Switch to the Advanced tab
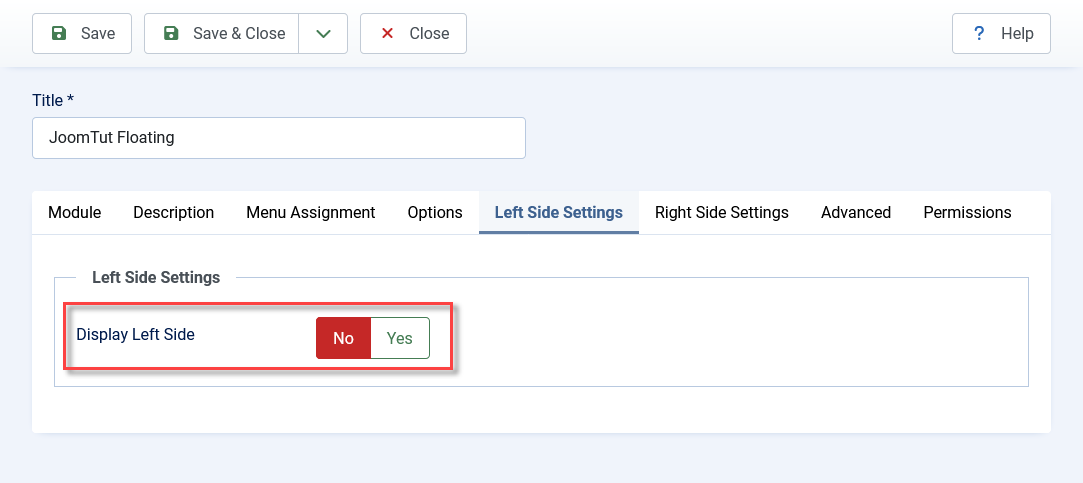The image size is (1083, 483). [x=856, y=212]
